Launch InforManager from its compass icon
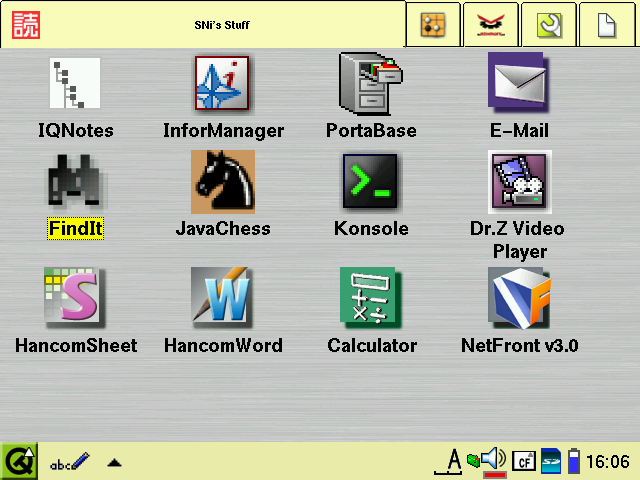The image size is (640, 480). click(x=222, y=83)
